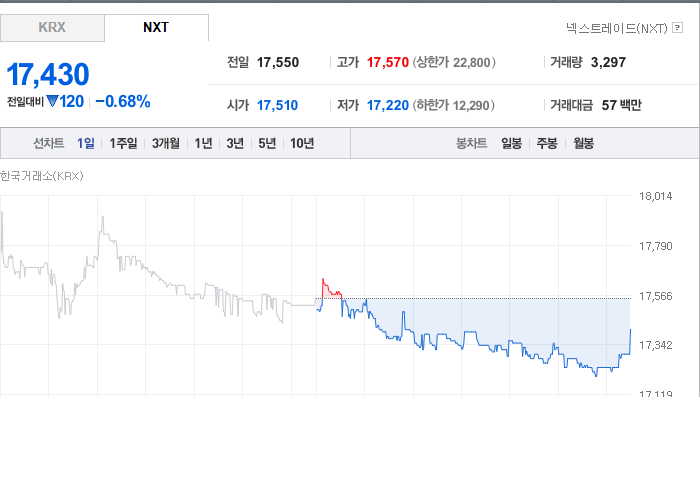Viewport: 700px width, 490px height.
Task: Click the red peak on the price chart
Action: (323, 279)
